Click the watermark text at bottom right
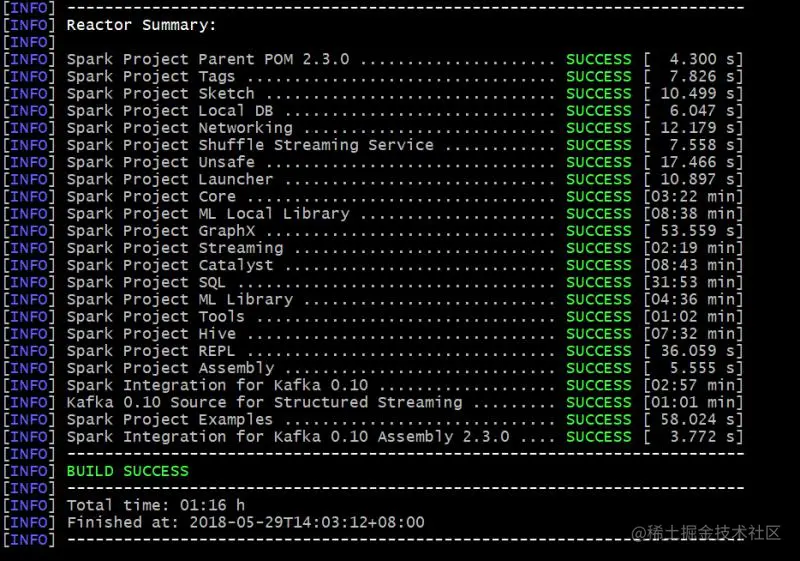 tap(706, 533)
